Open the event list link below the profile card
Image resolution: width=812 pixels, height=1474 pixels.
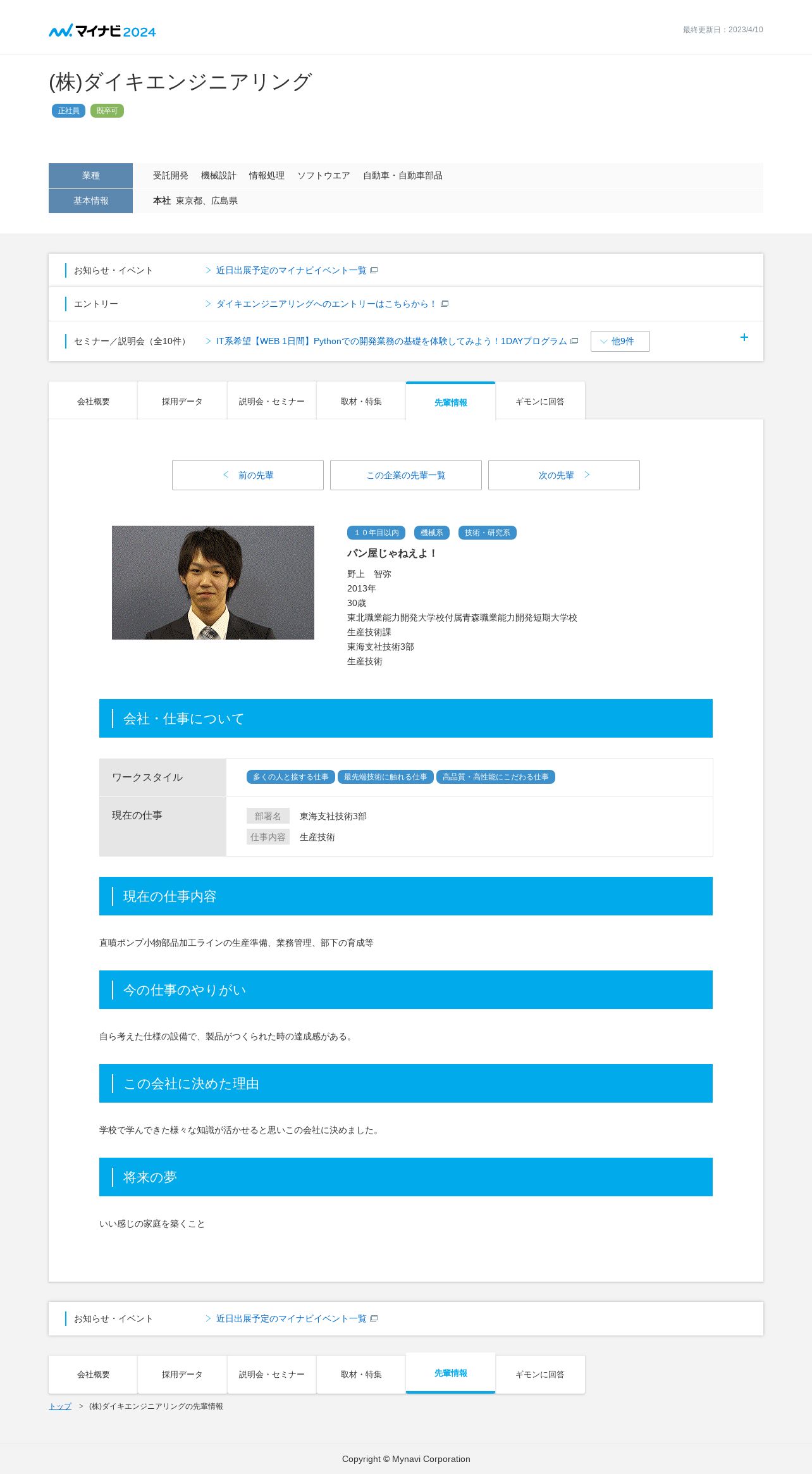click(x=291, y=1319)
